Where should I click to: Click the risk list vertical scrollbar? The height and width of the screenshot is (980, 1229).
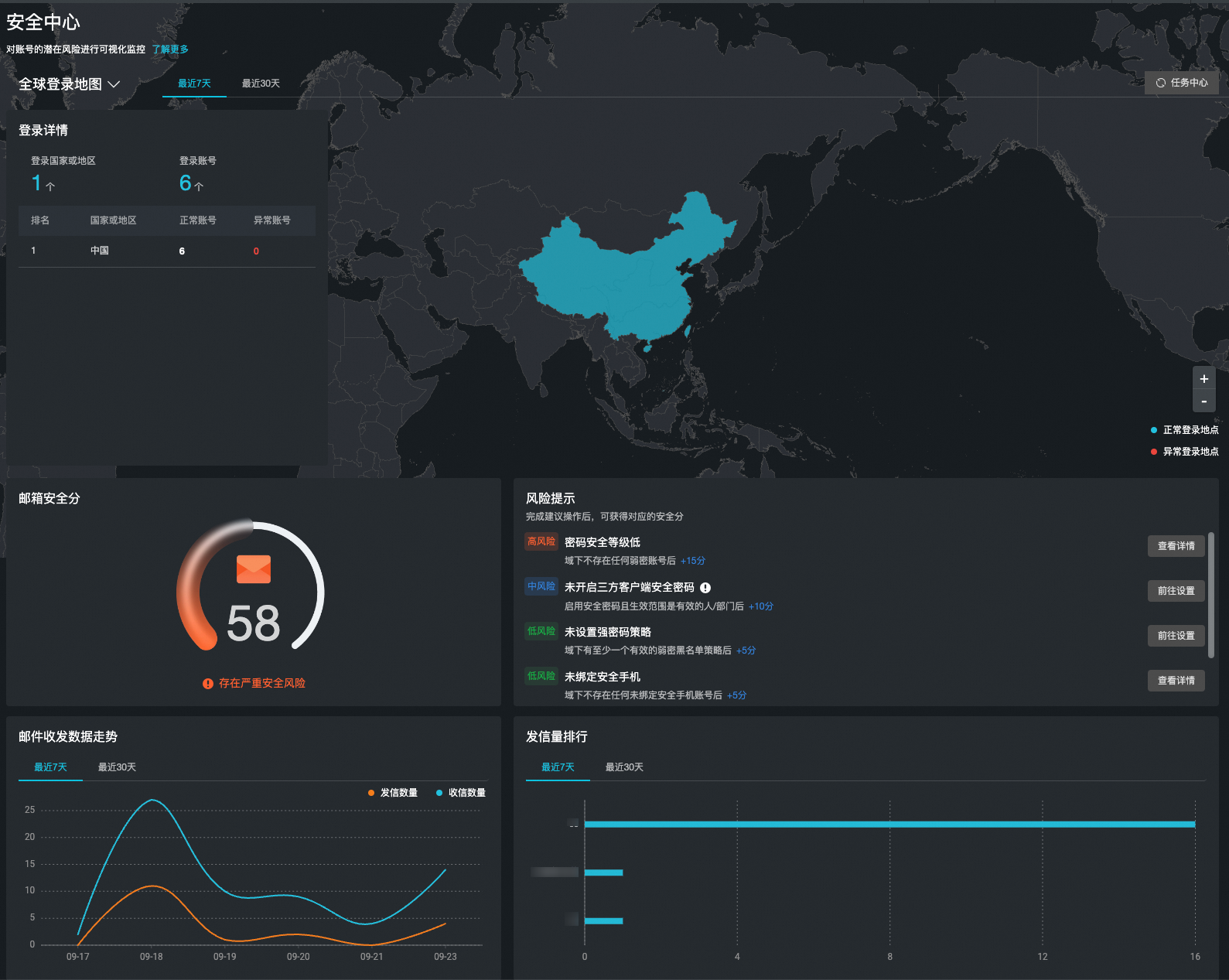(x=1211, y=596)
